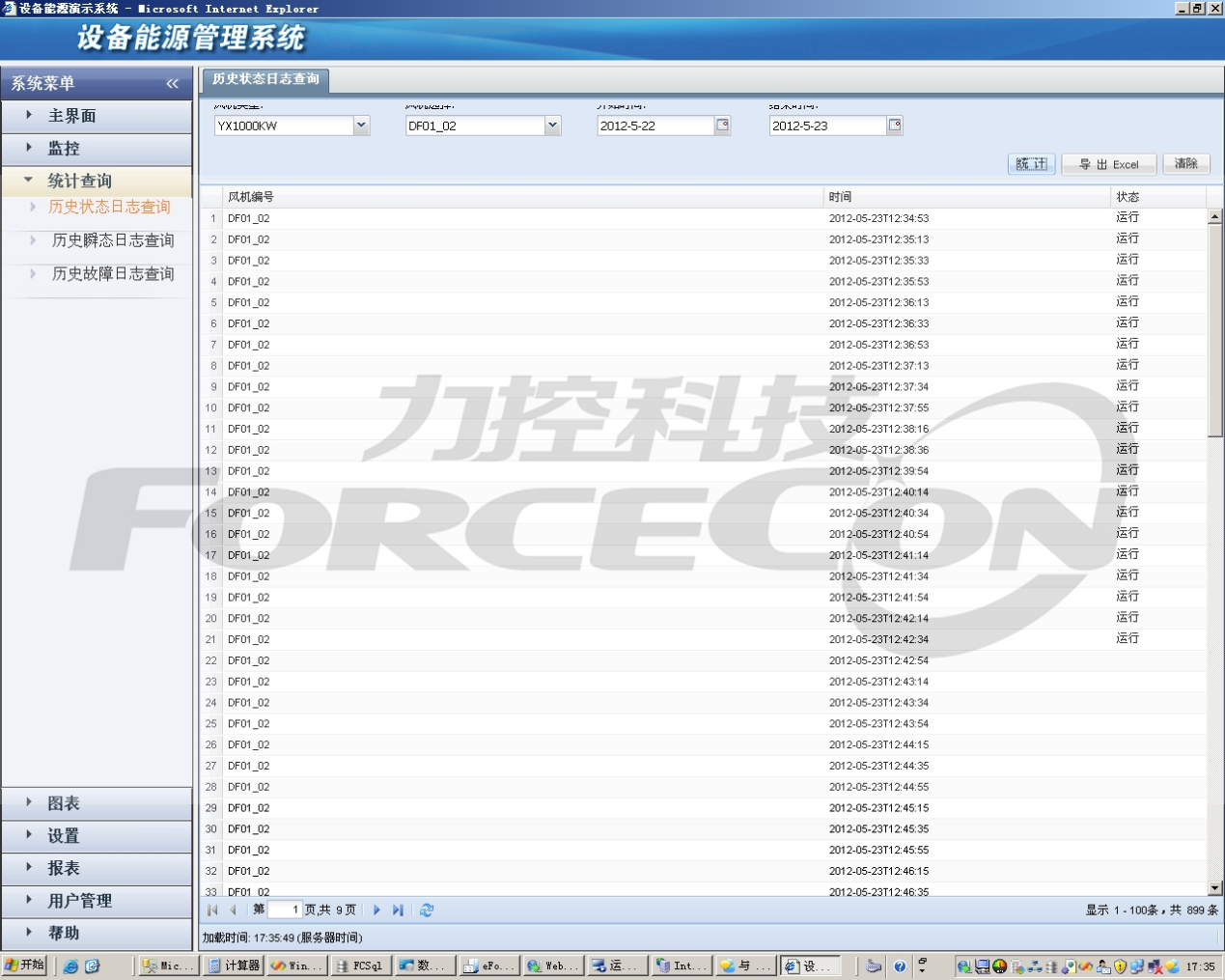
Task: Open 历史状态日志查询 in the sidebar
Action: coord(109,207)
